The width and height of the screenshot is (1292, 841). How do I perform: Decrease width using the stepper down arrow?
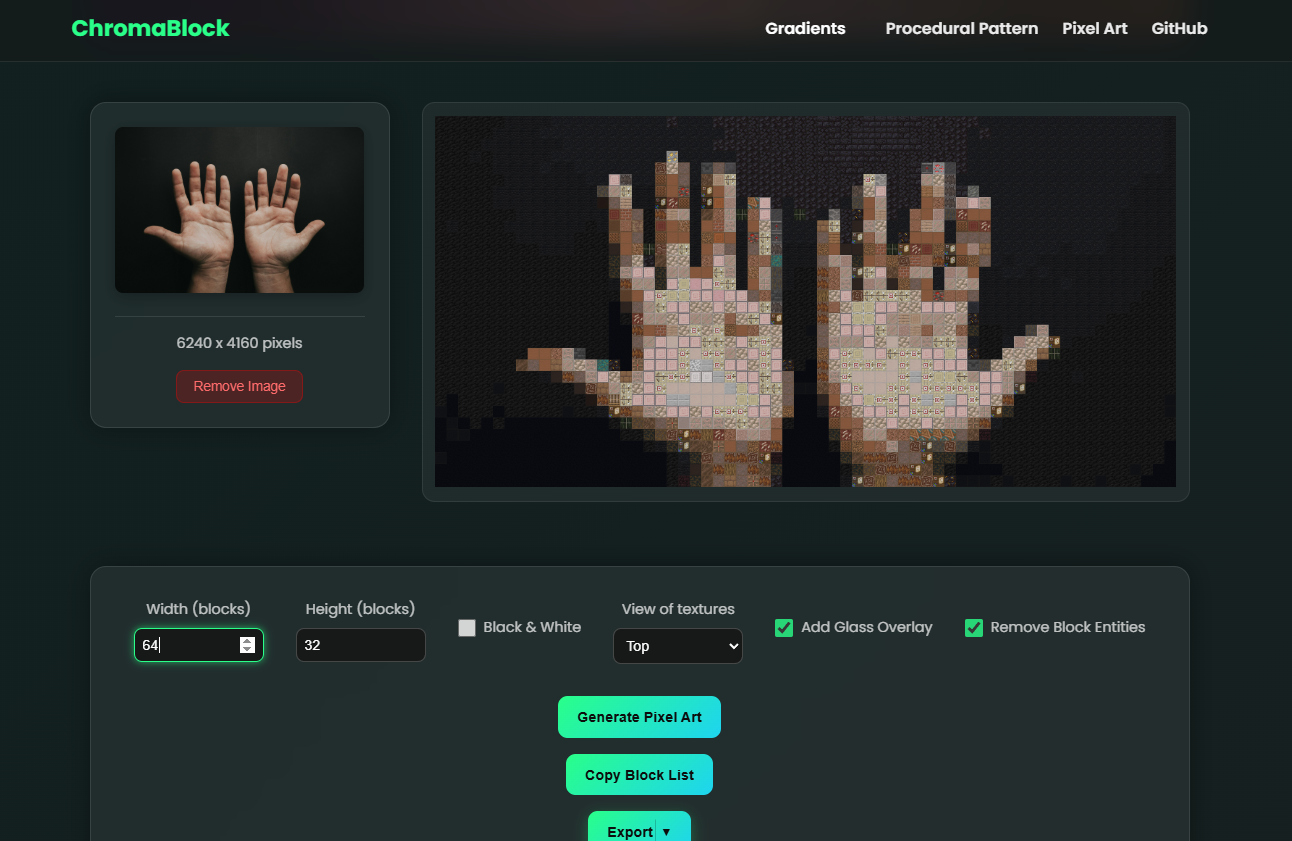[x=247, y=650]
